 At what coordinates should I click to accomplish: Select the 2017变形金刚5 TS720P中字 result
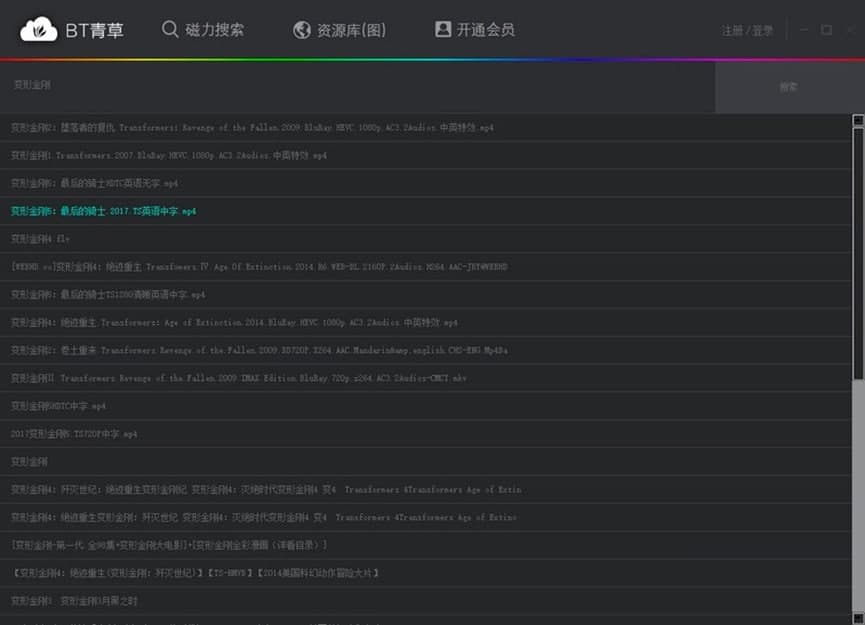(71, 434)
